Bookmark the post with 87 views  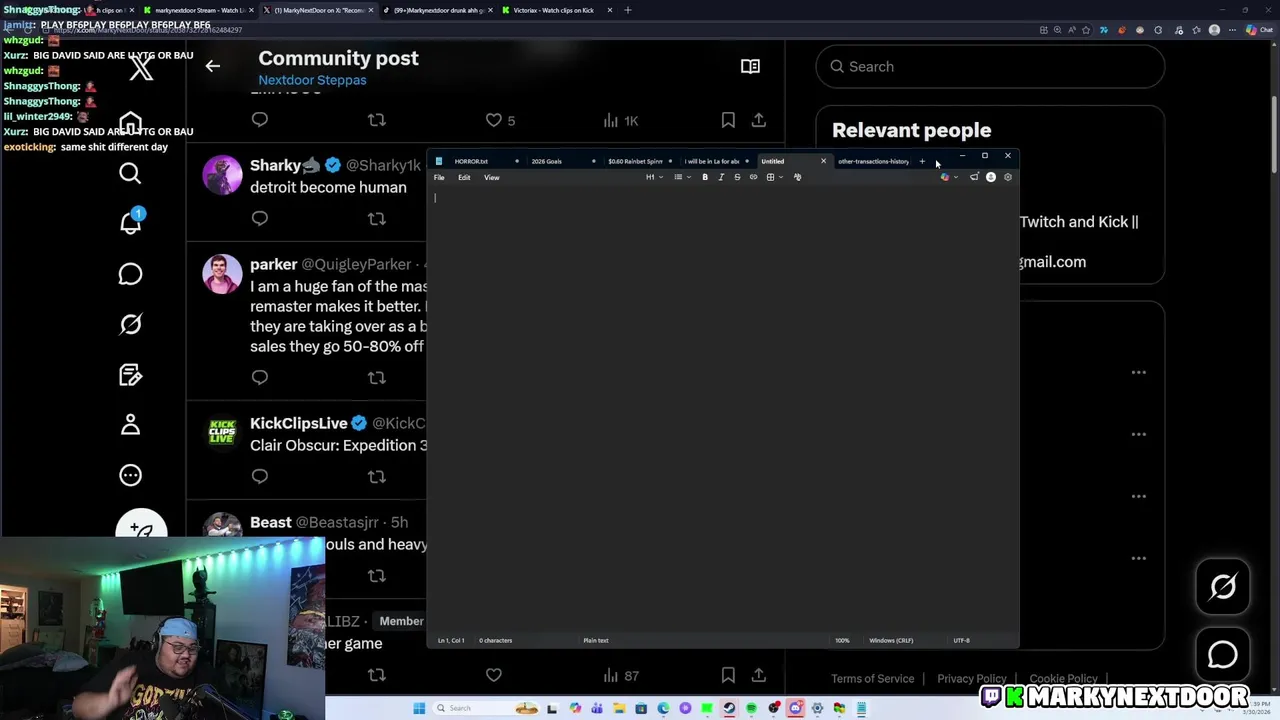728,676
